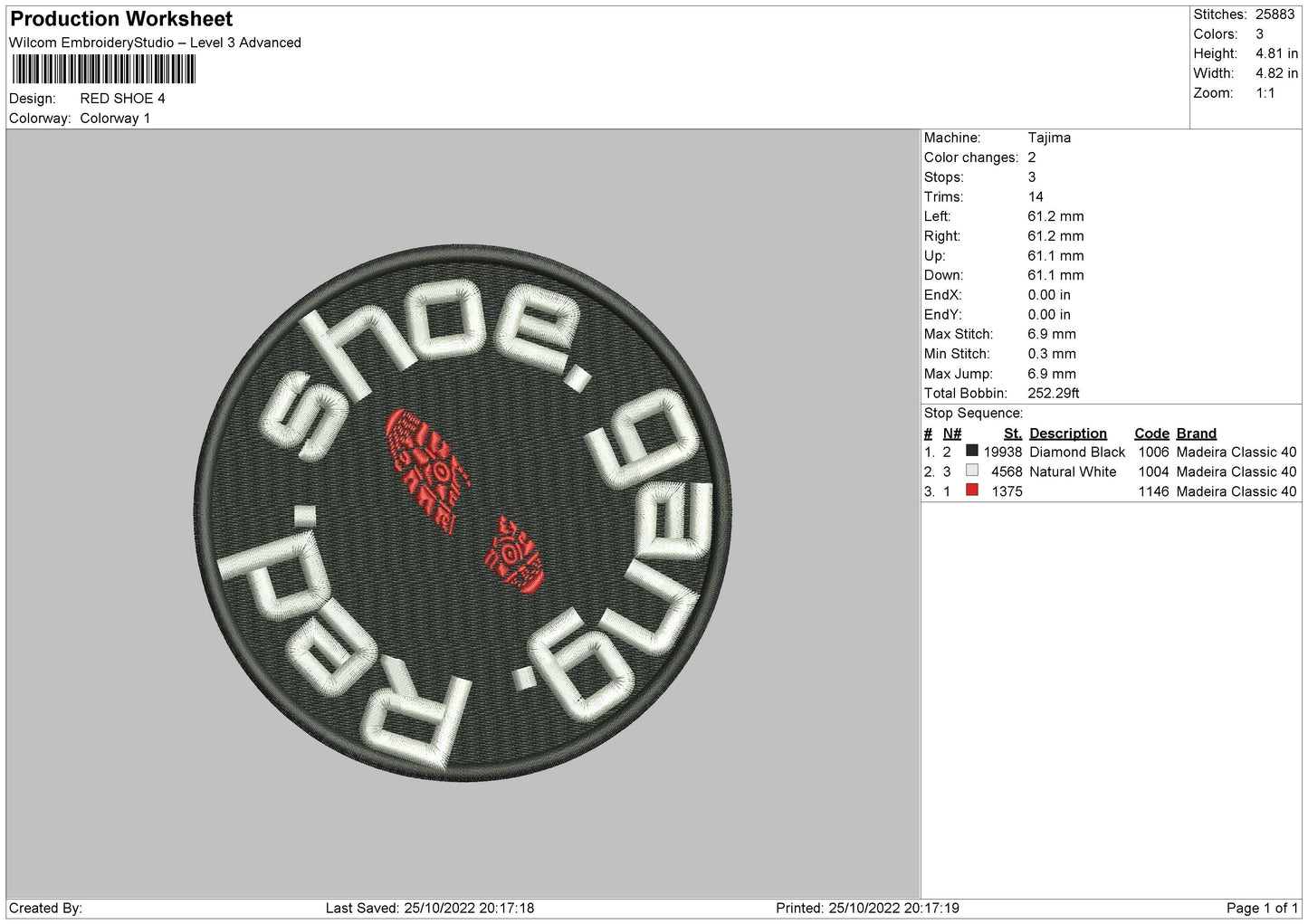1308x924 pixels.
Task: Click the Colors value '3'
Action: click(x=1259, y=34)
